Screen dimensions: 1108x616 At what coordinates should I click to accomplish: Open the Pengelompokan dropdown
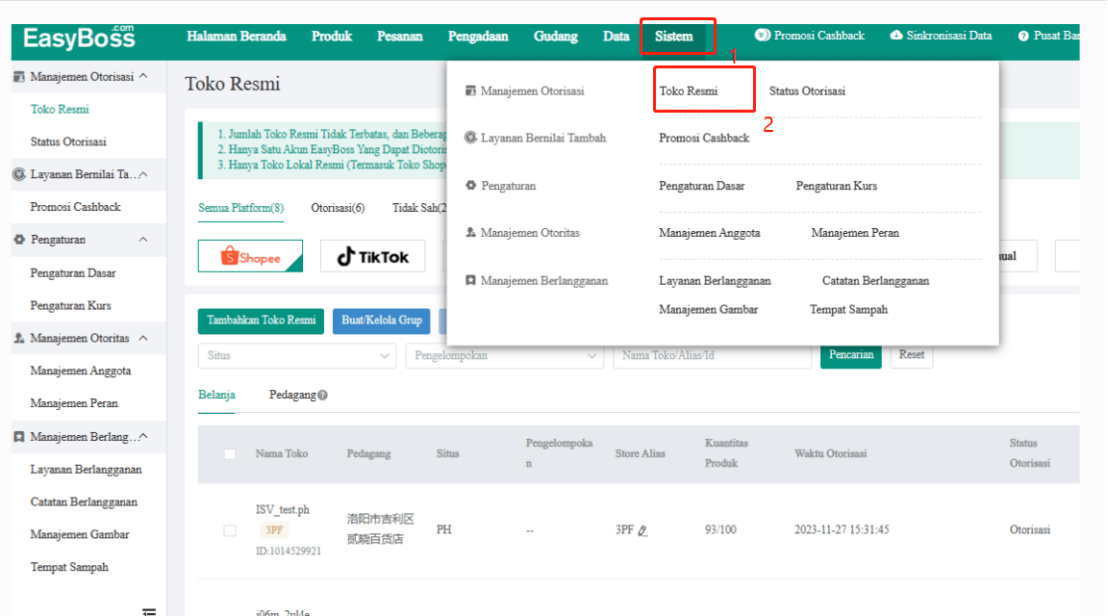coord(505,355)
